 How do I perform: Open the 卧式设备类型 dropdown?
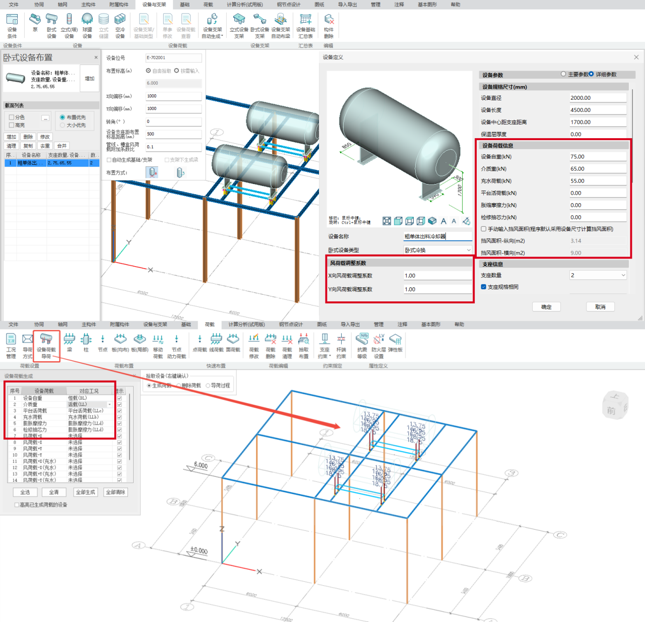tap(437, 250)
